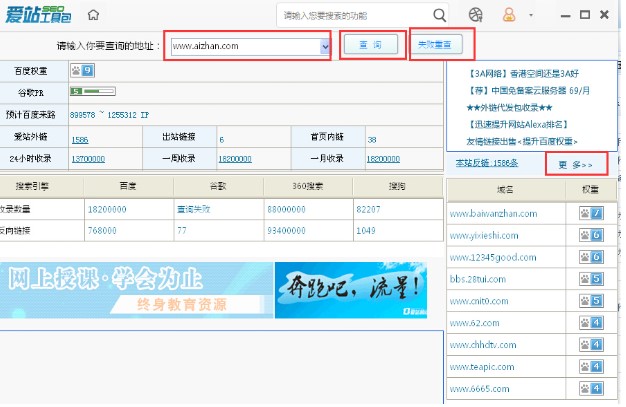This screenshot has height=407, width=626.
Task: Open the 友情链接出售 ad link
Action: tap(522, 141)
